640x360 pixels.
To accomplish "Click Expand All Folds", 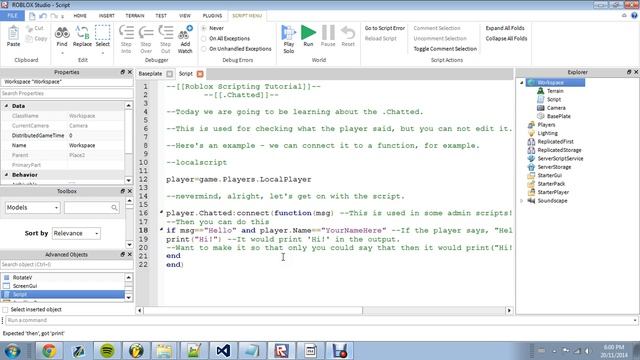I will pos(505,28).
